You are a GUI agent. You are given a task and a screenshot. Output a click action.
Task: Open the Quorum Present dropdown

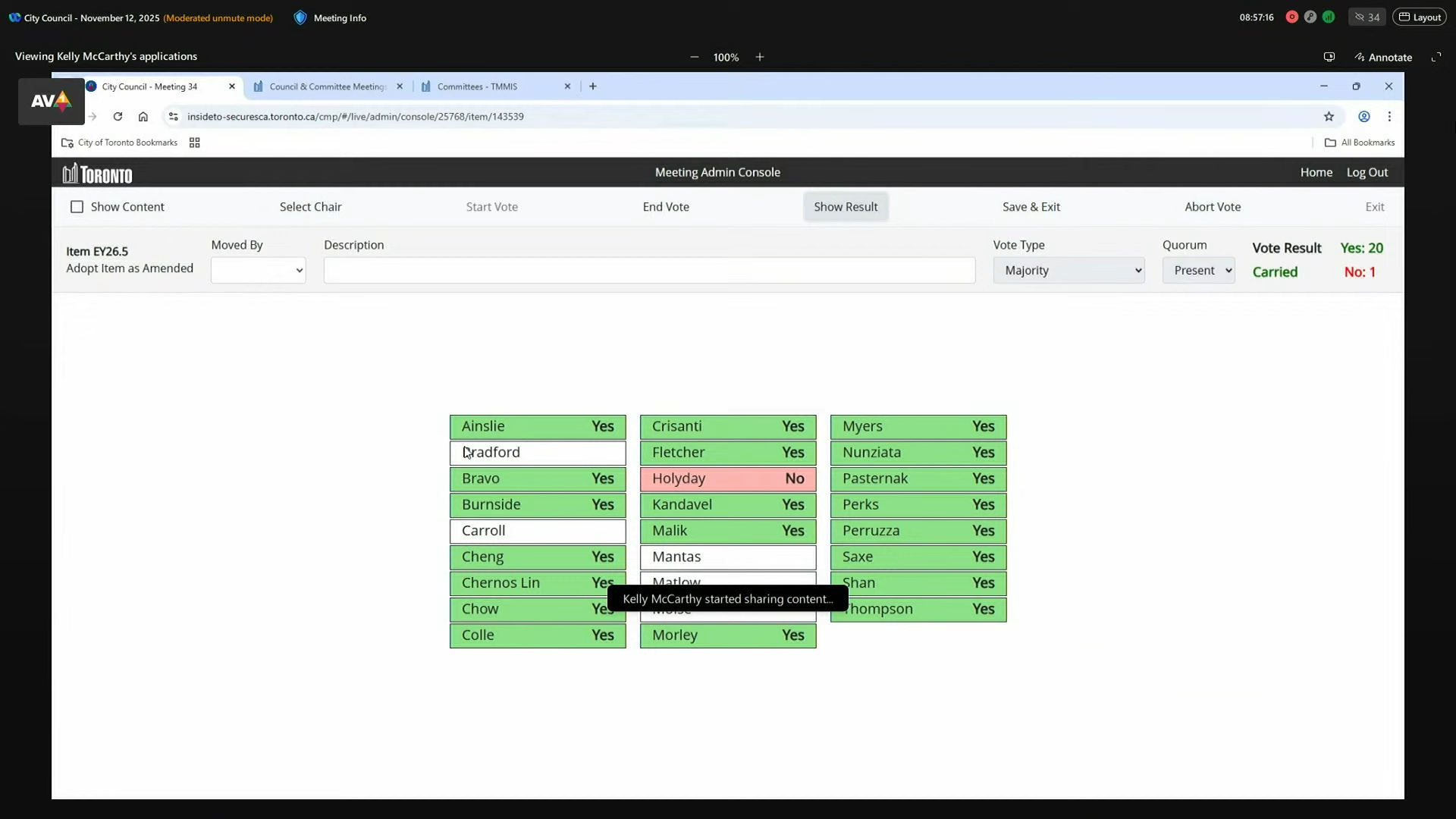1199,270
